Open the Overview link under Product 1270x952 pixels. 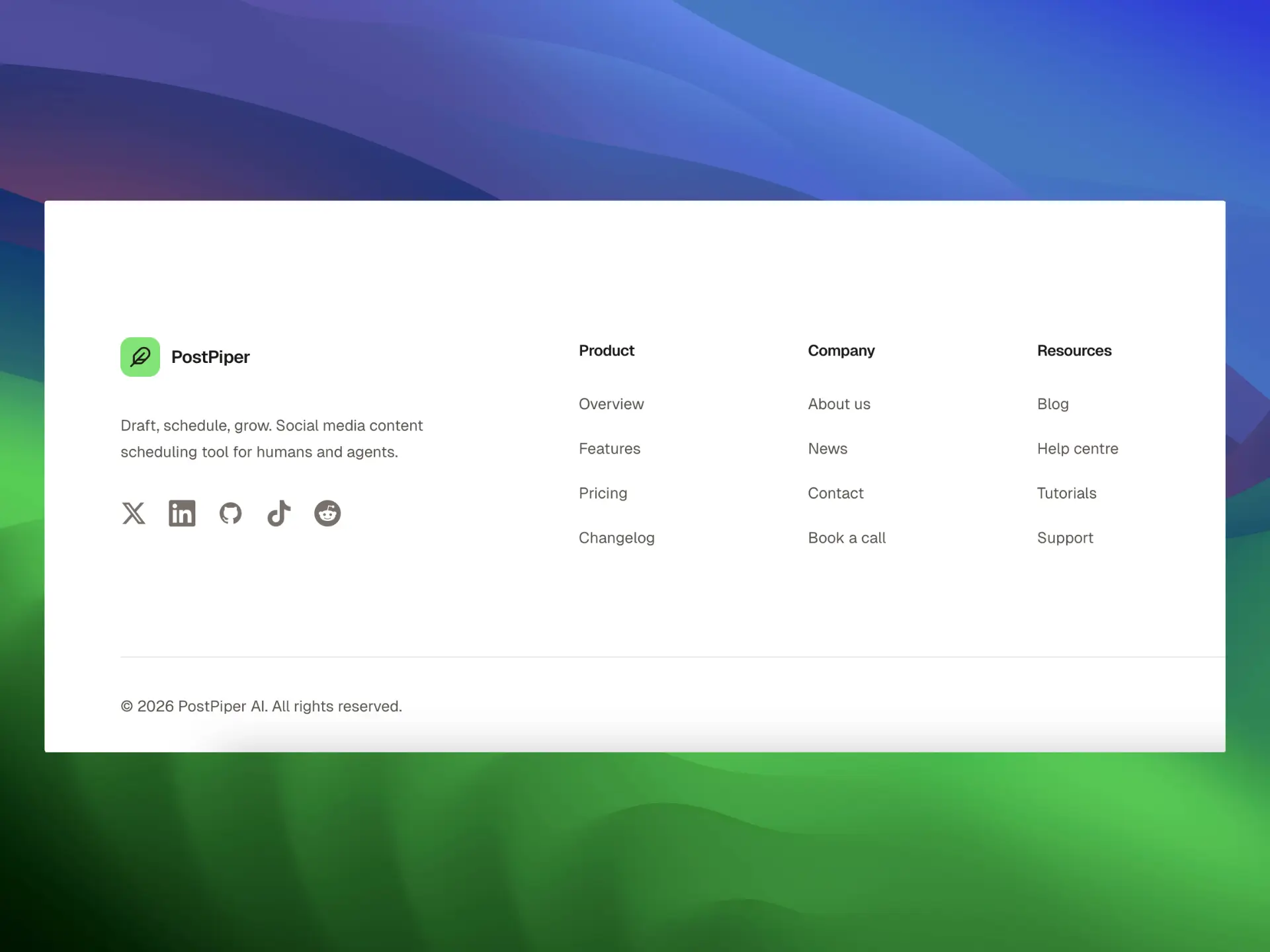coord(611,404)
